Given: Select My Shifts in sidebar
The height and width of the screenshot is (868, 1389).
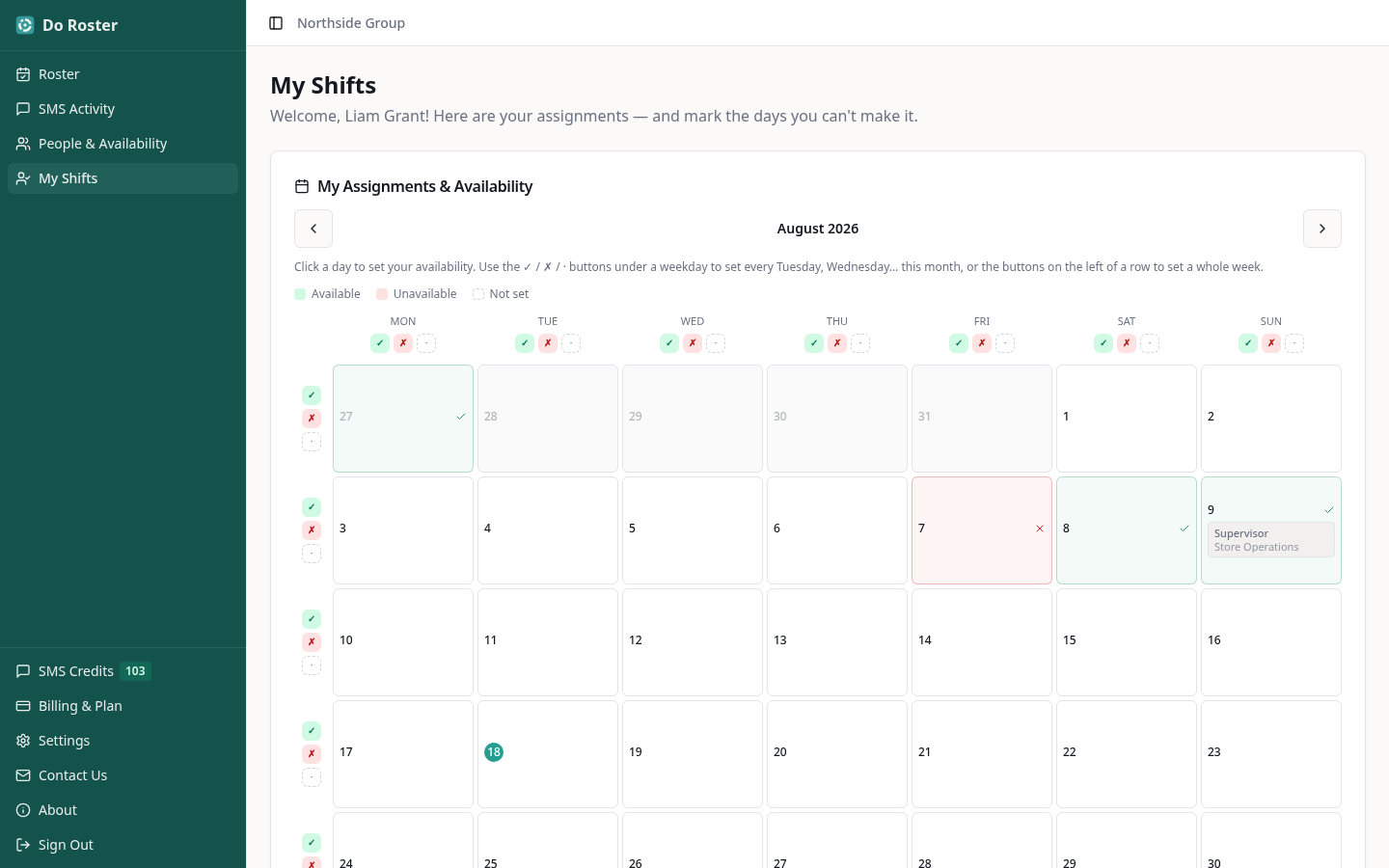Looking at the screenshot, I should pos(123,178).
